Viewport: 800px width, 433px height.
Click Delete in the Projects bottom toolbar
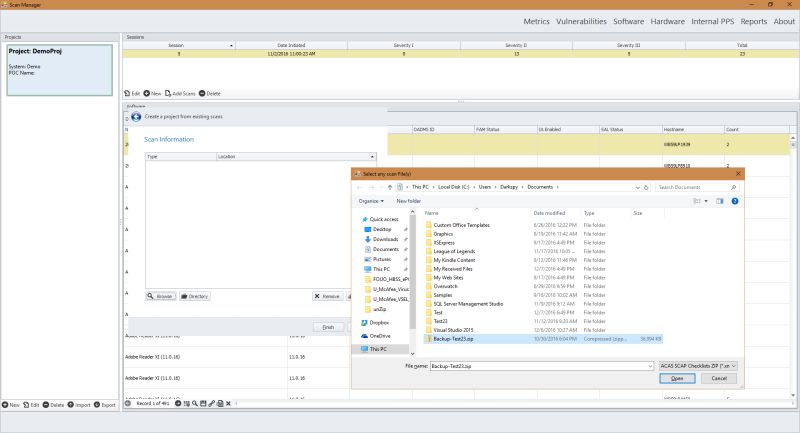point(53,405)
